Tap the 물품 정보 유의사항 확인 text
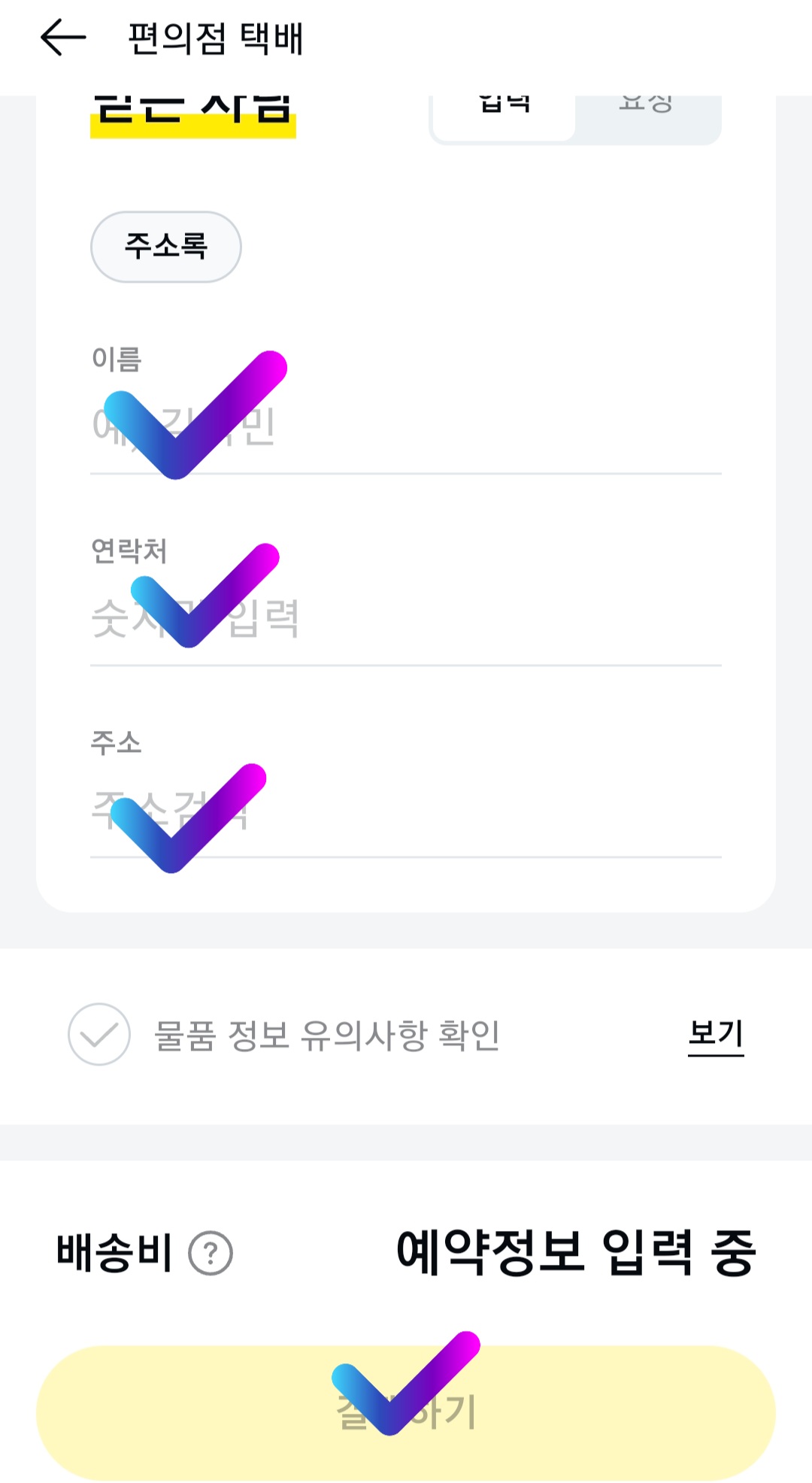This screenshot has height=1483, width=812. click(x=327, y=1035)
